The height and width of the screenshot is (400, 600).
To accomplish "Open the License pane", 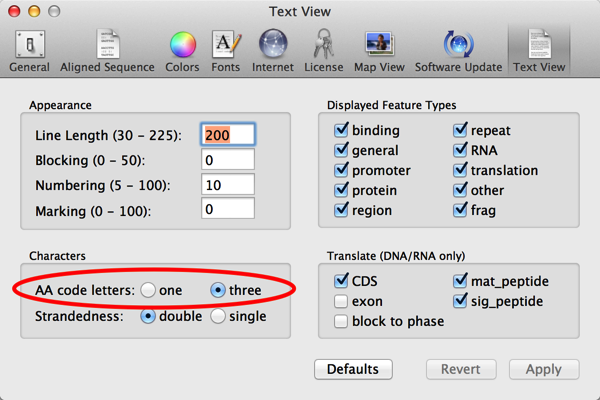I will click(x=324, y=51).
